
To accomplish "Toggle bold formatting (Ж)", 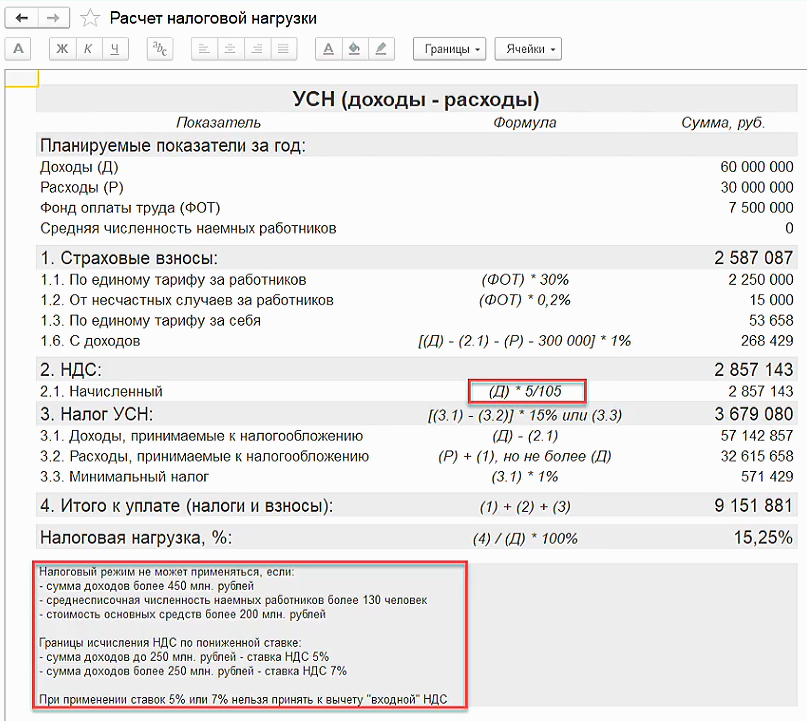I will 62,48.
